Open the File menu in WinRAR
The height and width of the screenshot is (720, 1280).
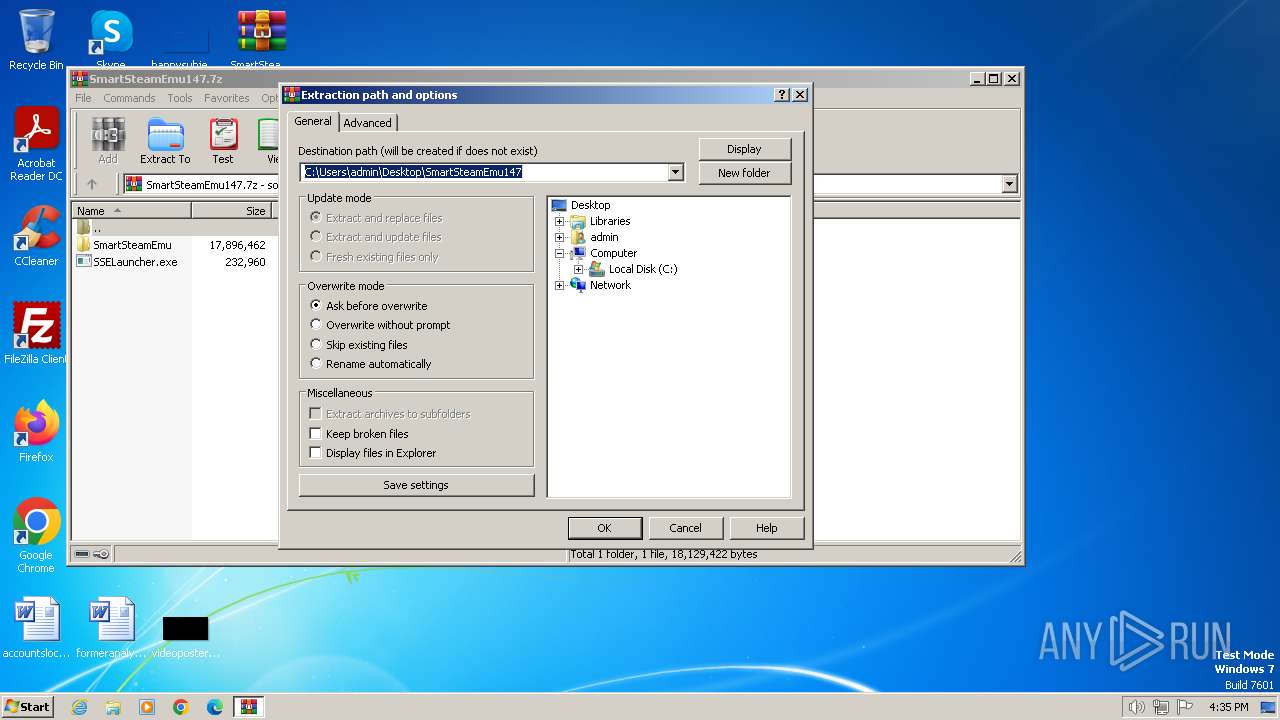[83, 98]
